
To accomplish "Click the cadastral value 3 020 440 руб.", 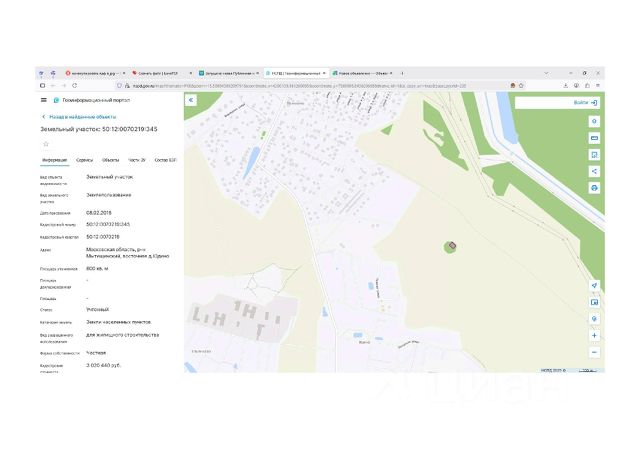I will point(104,365).
